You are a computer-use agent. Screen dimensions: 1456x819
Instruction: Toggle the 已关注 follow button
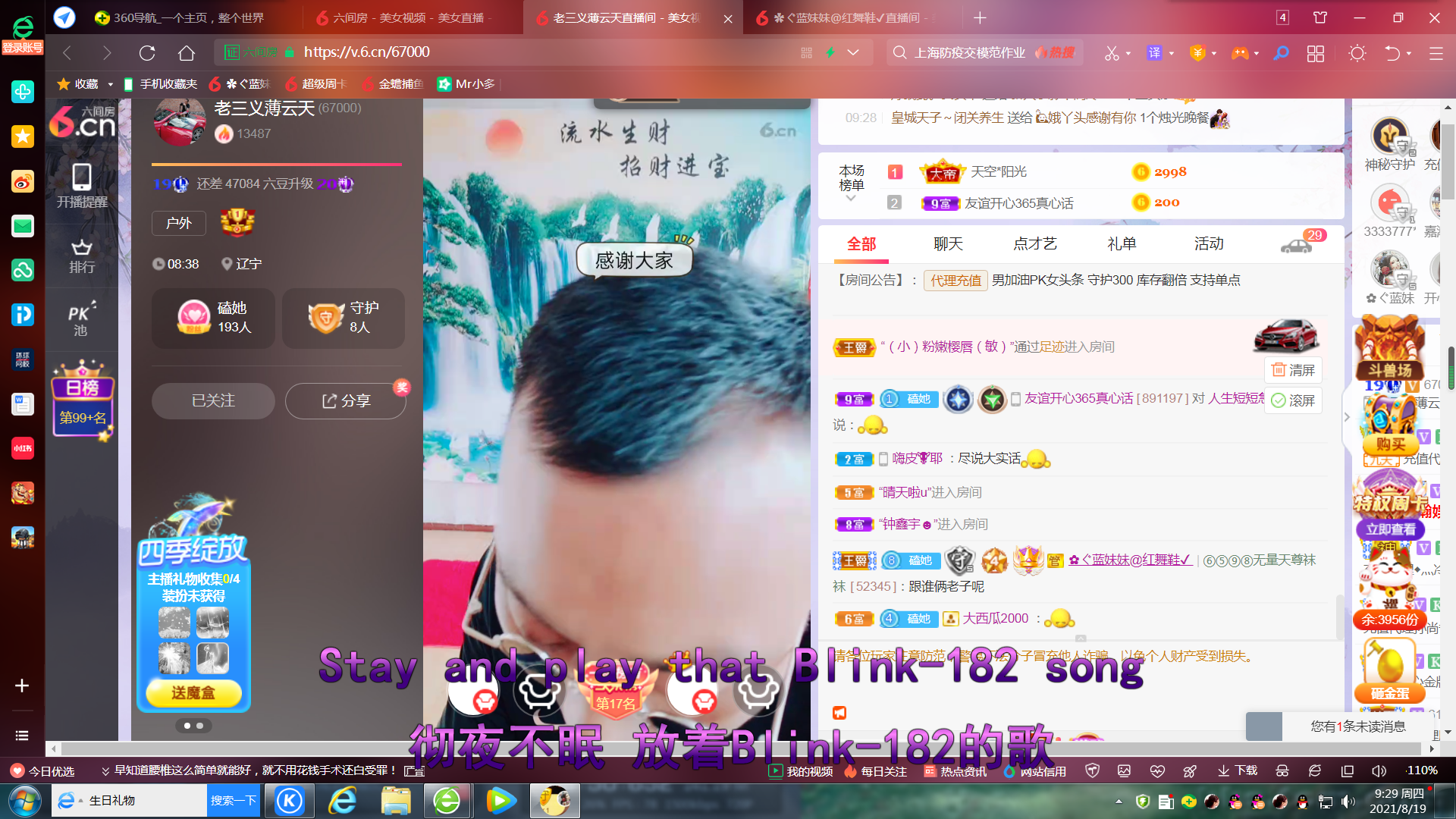point(213,400)
